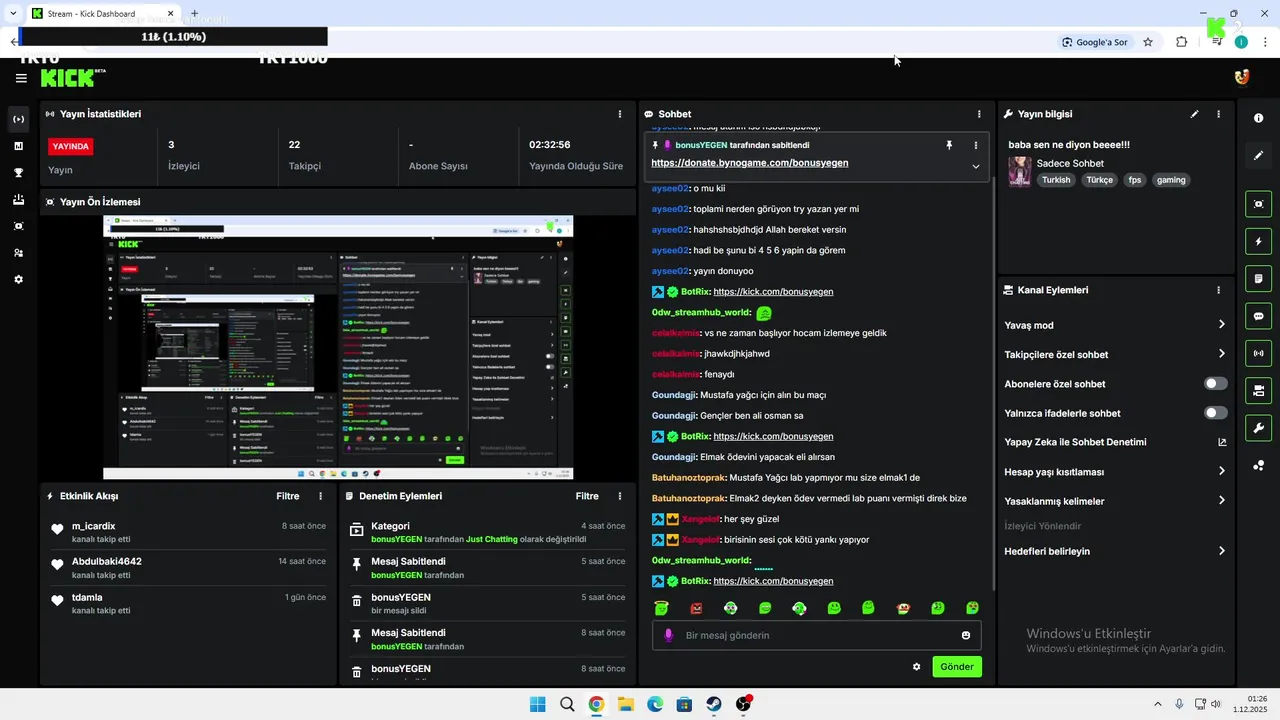Send message with Gönder button

point(957,666)
